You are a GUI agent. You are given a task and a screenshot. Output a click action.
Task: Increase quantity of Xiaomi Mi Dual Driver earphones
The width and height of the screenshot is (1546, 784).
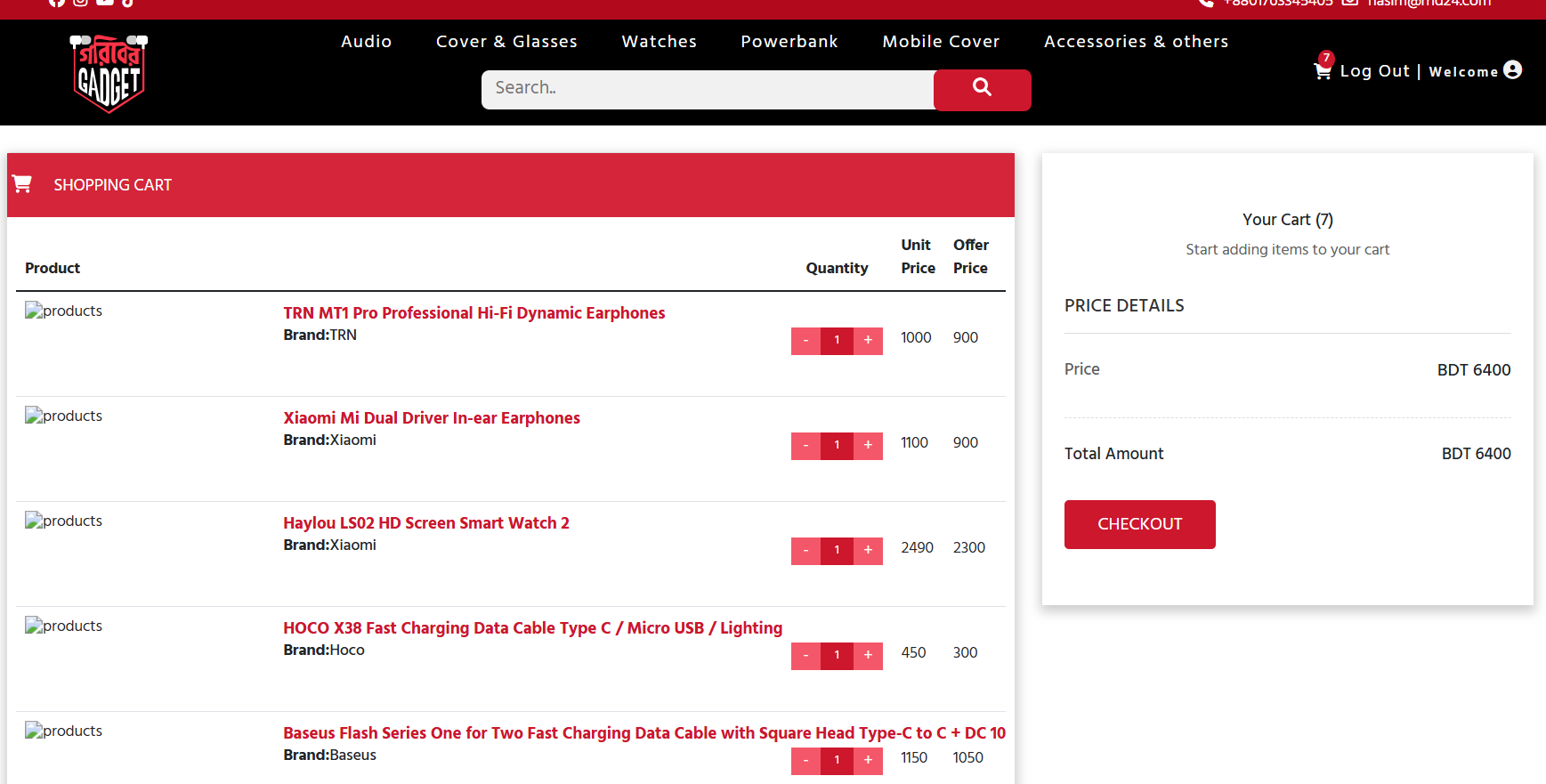coord(868,446)
